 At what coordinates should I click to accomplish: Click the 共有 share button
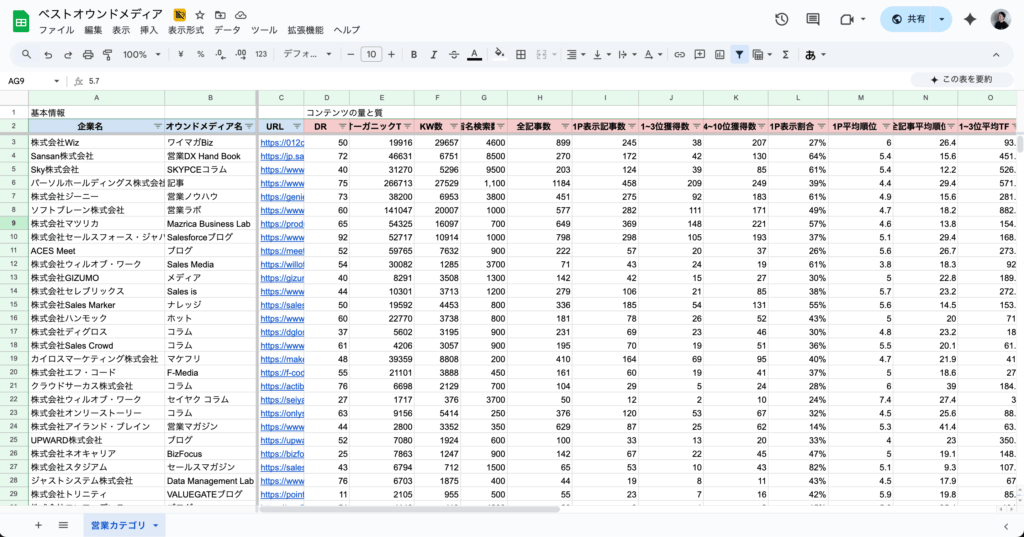click(908, 20)
